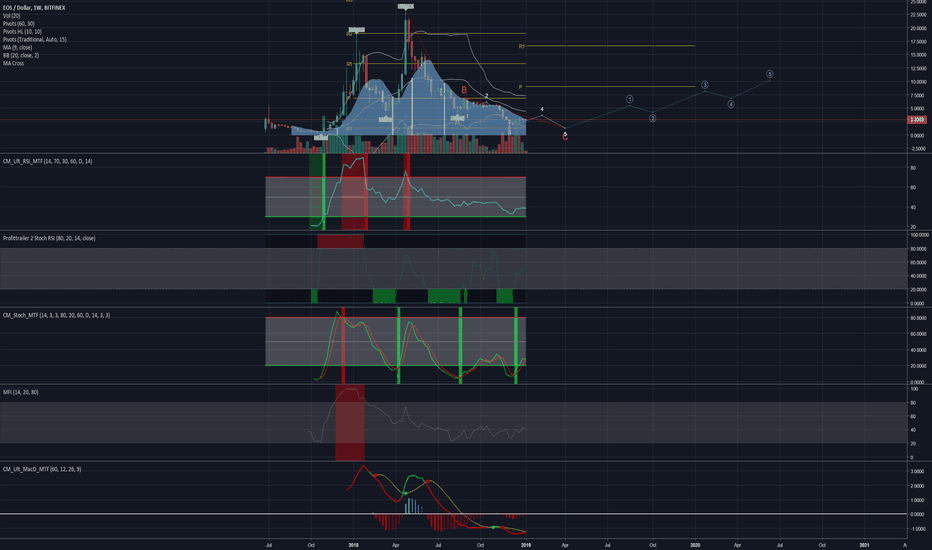Select the uncircled white 2 wave label
This screenshot has height=550, width=932.
tap(486, 96)
